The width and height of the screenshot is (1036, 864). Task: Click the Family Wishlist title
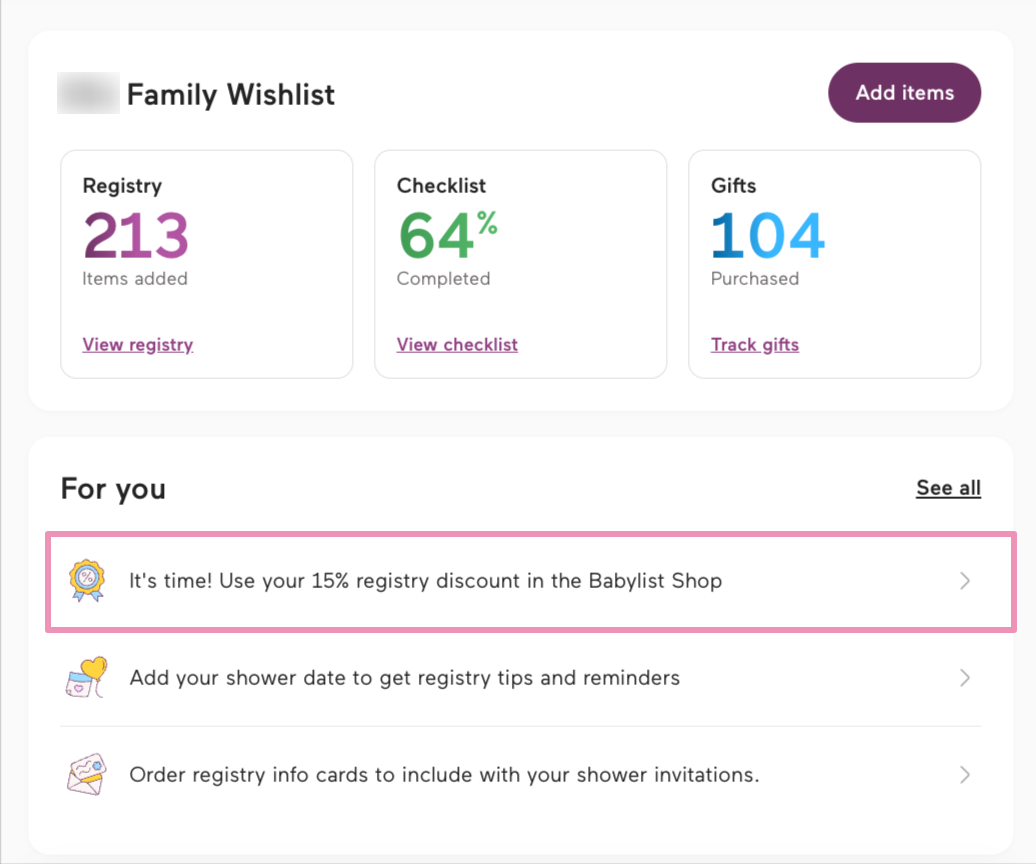click(x=230, y=94)
